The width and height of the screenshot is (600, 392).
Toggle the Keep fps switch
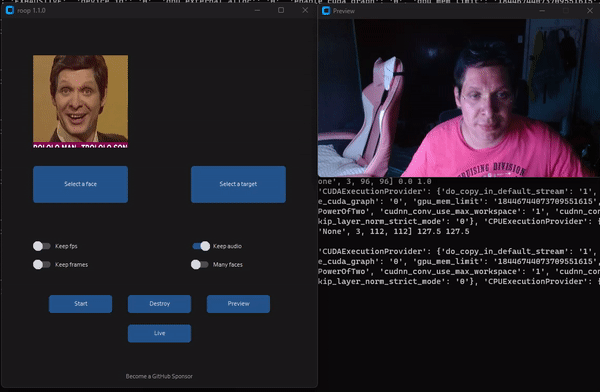(x=41, y=246)
